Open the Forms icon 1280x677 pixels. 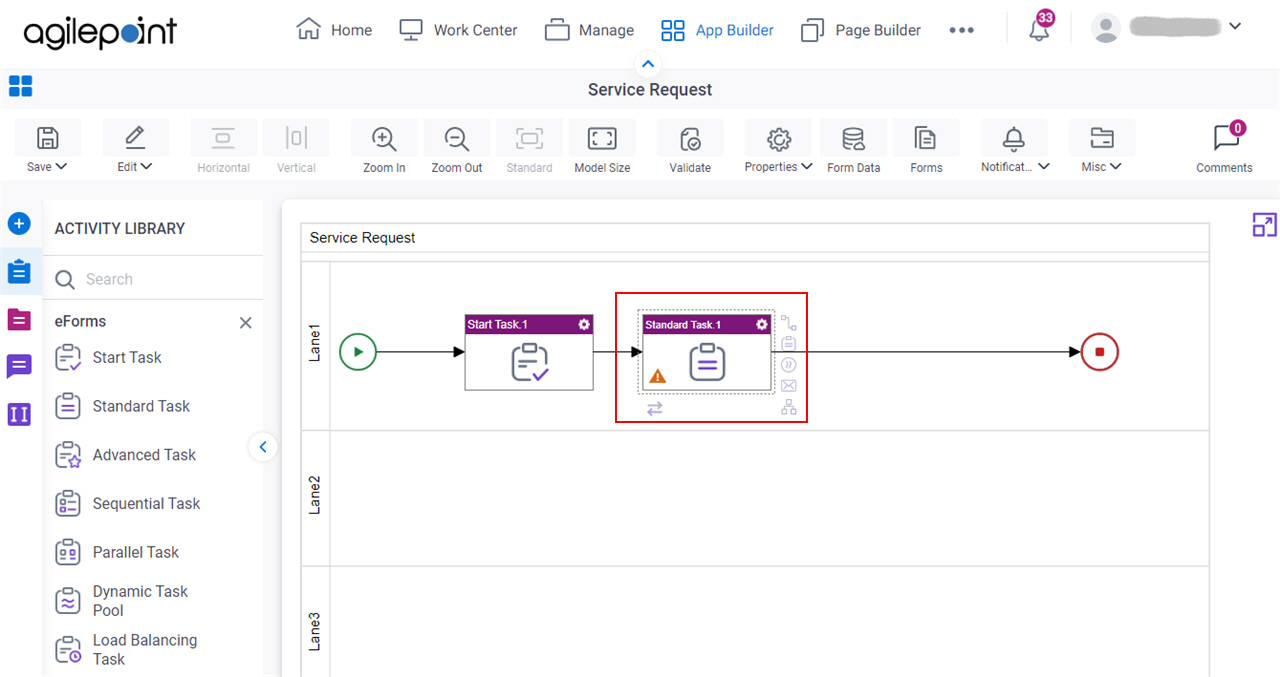[926, 138]
